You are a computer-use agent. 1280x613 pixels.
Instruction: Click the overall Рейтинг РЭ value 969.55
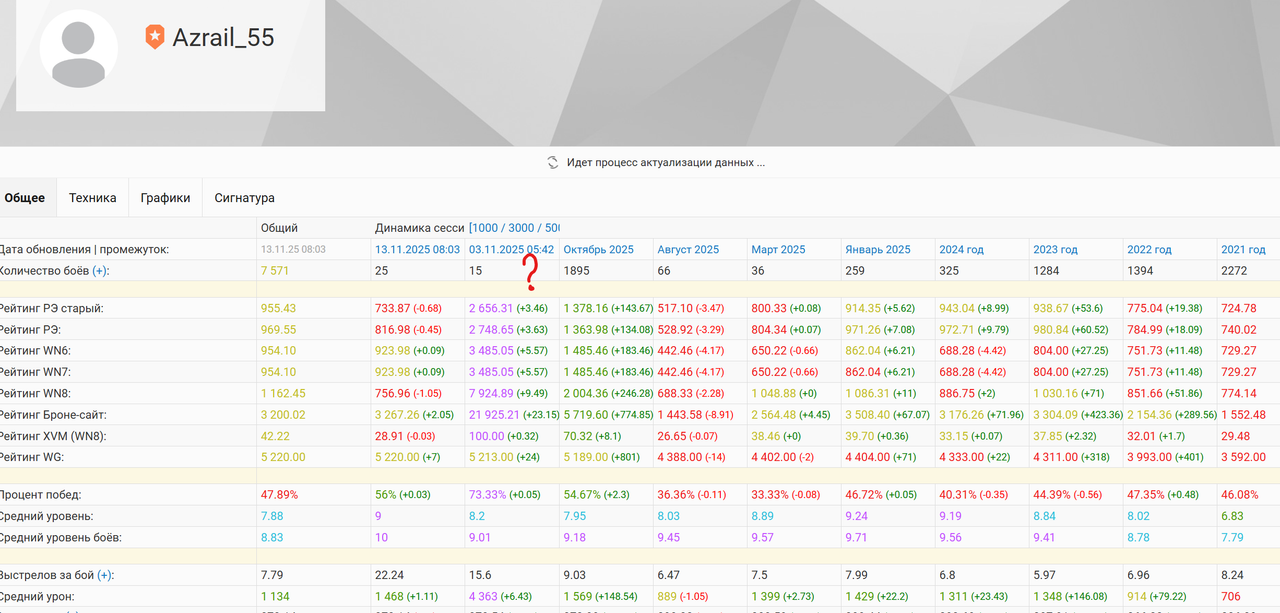pyautogui.click(x=279, y=330)
